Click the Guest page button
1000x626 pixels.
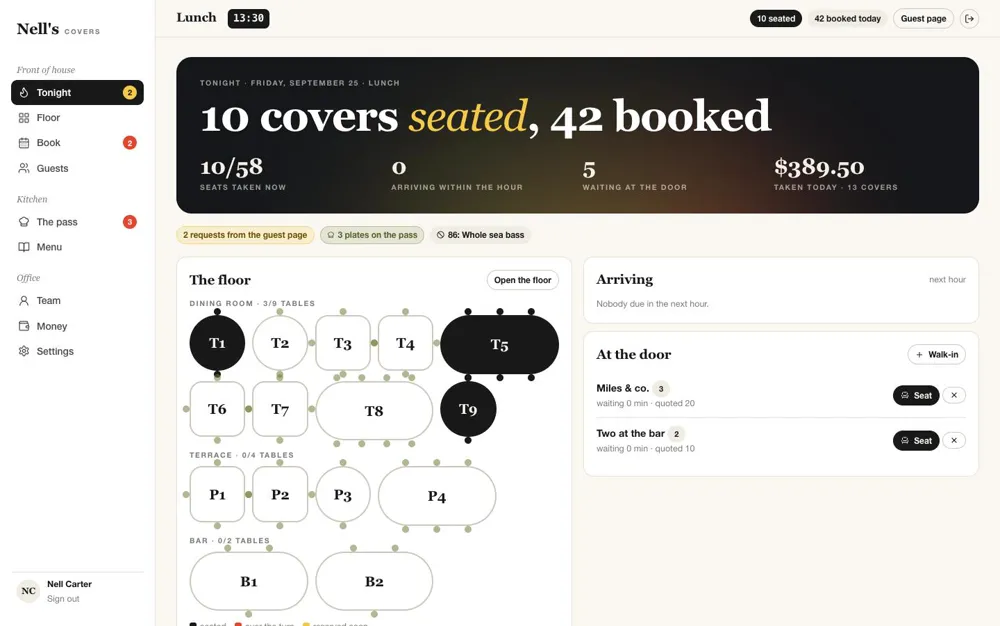tap(923, 18)
